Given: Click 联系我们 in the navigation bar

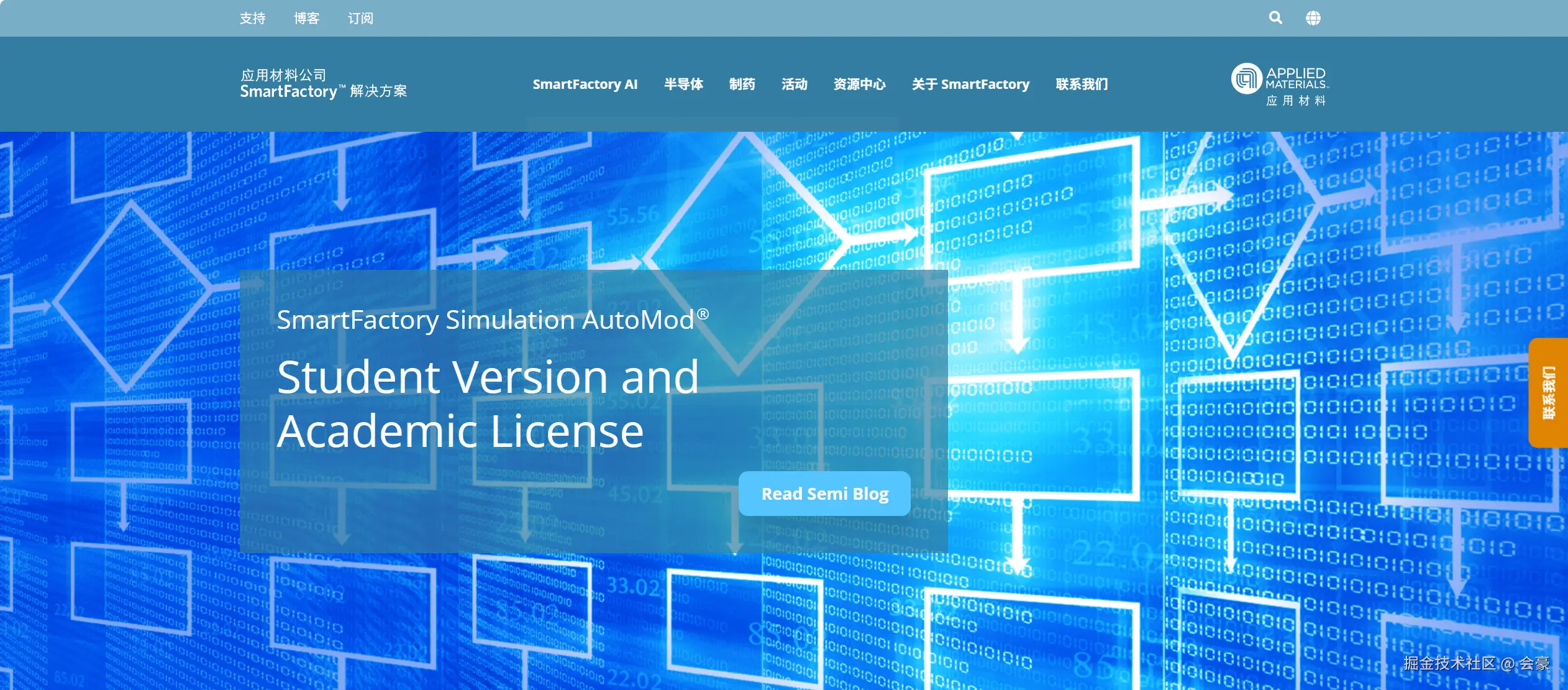Looking at the screenshot, I should [x=1082, y=84].
